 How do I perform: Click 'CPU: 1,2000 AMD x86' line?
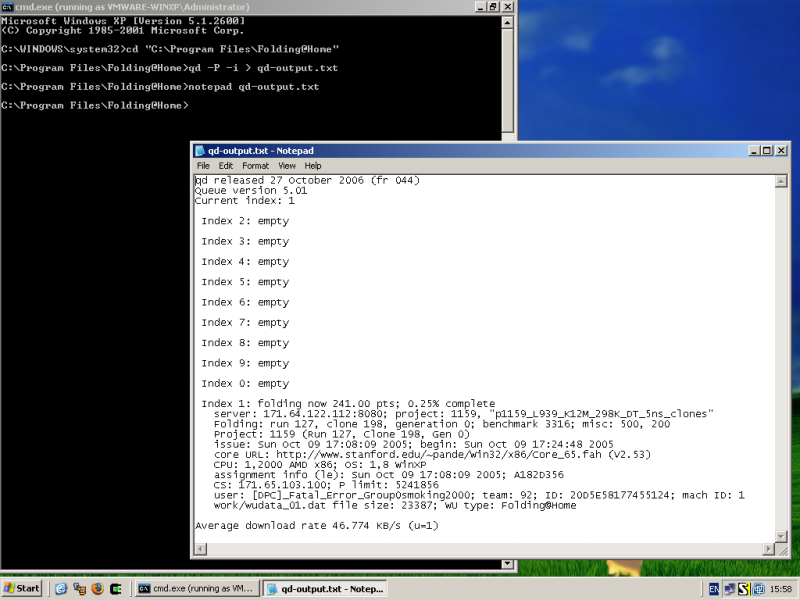pos(320,465)
